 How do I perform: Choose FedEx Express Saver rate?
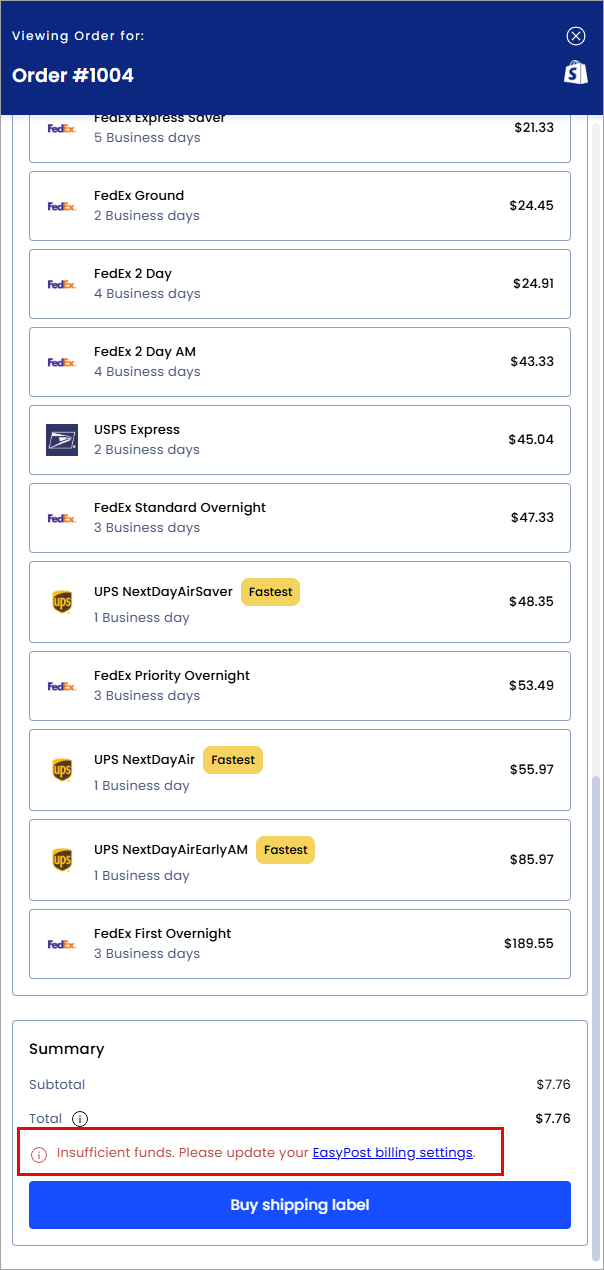point(300,138)
